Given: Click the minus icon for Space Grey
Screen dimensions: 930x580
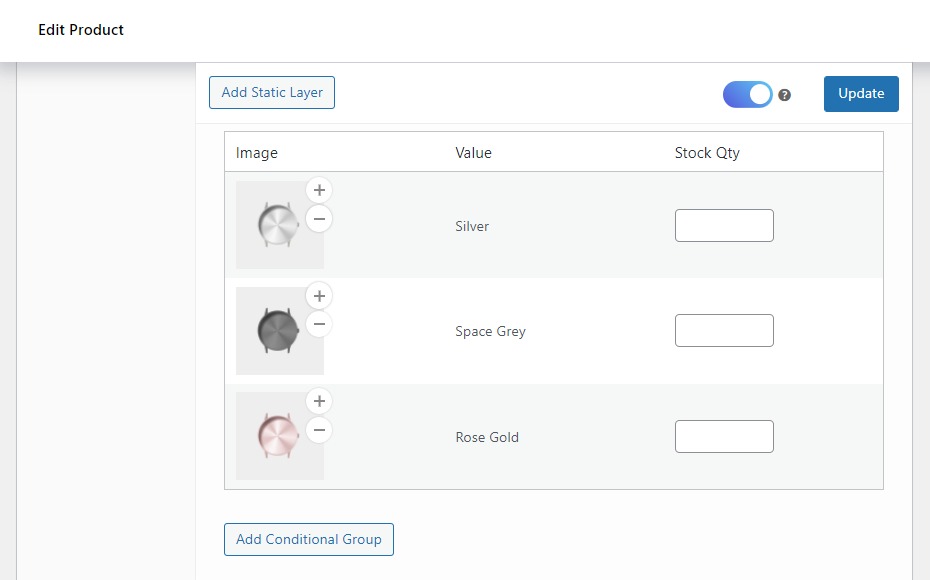Looking at the screenshot, I should point(319,324).
